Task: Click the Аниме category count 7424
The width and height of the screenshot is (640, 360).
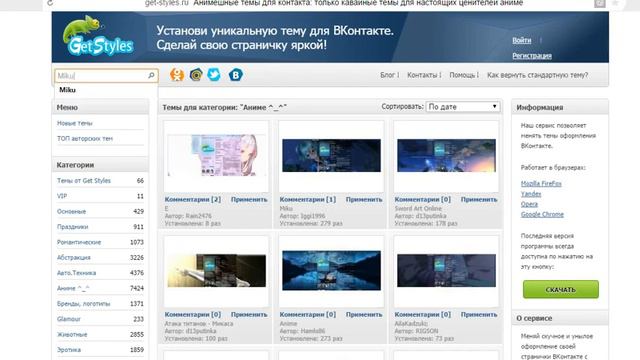Action: [x=137, y=288]
